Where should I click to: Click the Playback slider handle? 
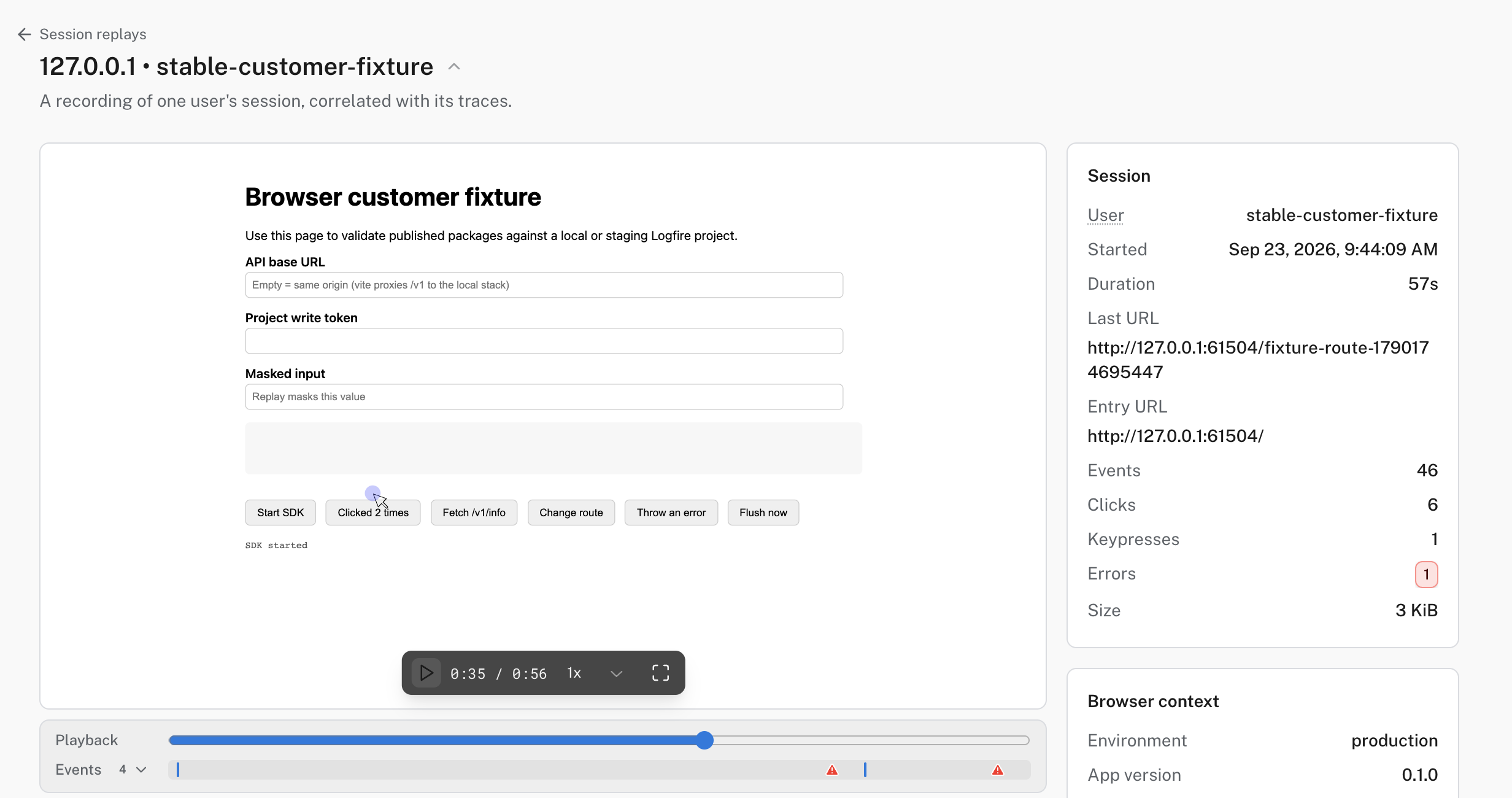705,740
